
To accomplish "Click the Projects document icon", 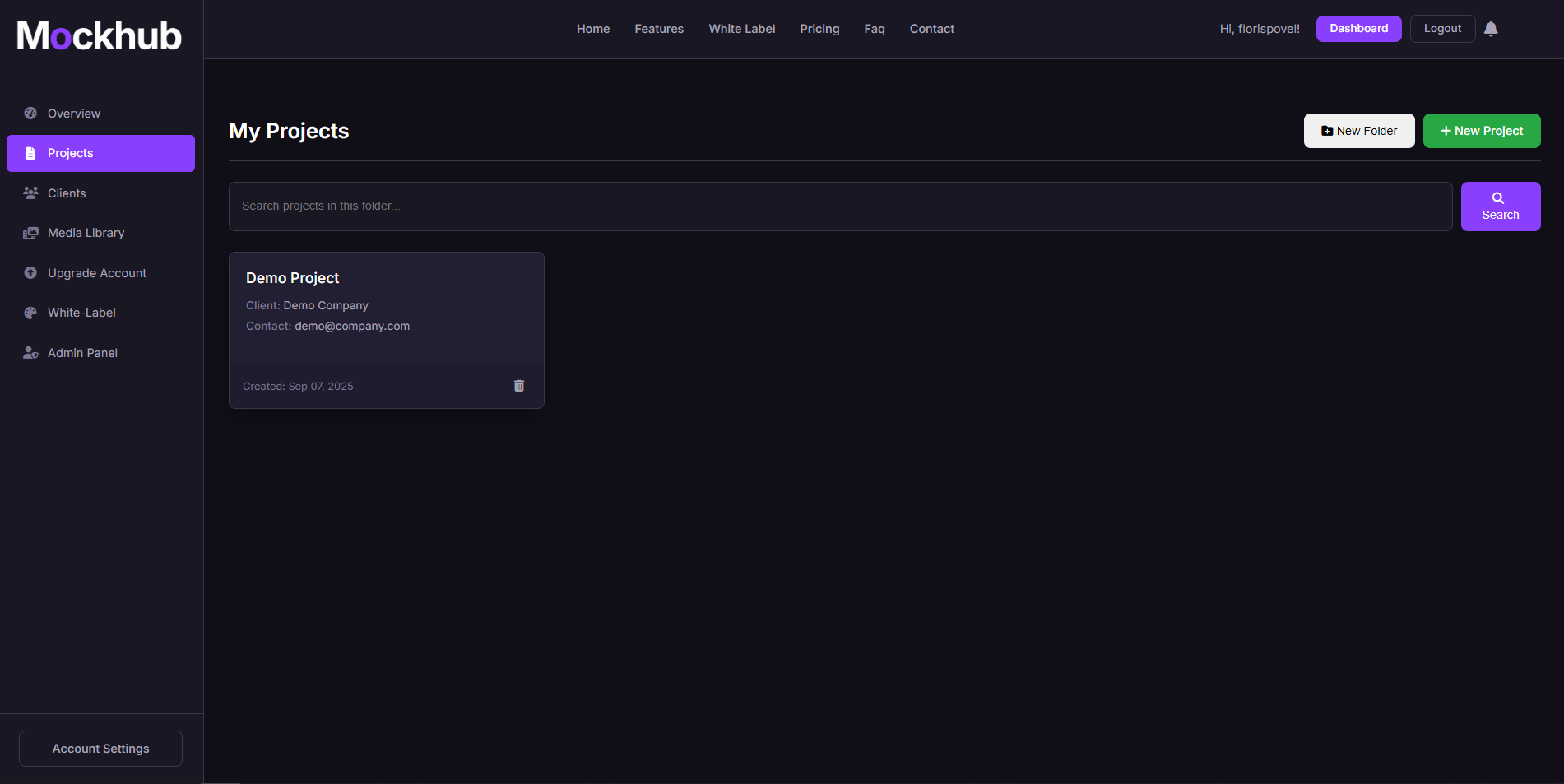I will tap(30, 152).
